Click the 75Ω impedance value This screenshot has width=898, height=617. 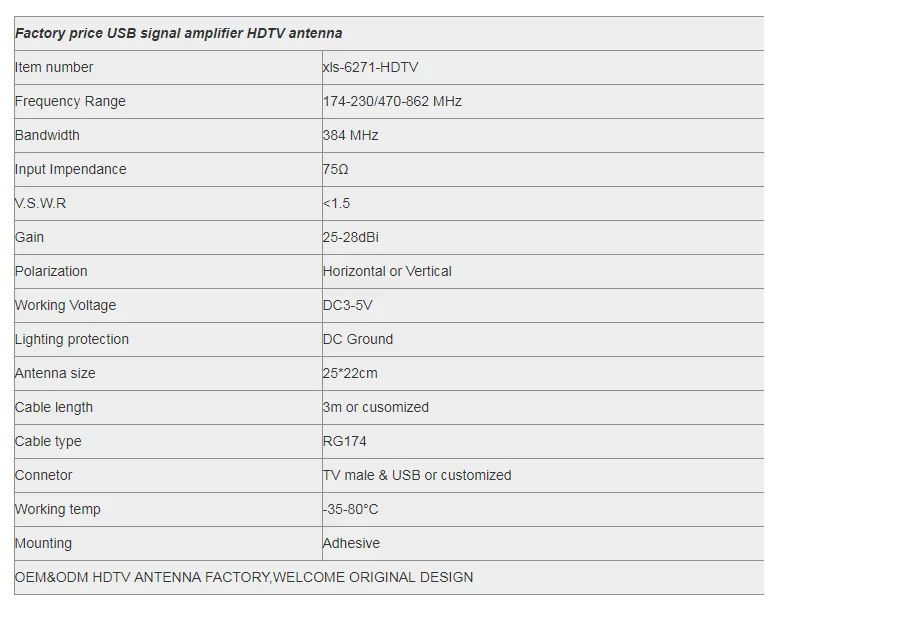coord(336,170)
